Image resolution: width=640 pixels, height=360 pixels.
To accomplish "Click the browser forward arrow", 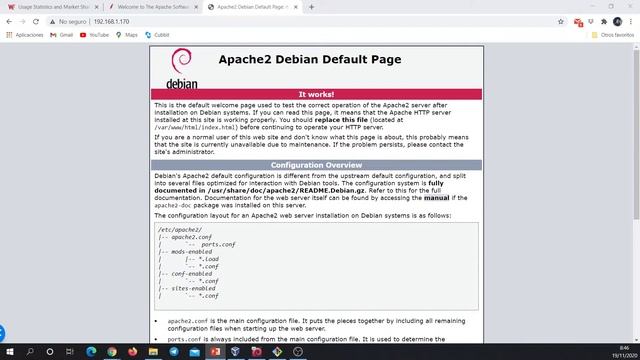I will [22, 22].
